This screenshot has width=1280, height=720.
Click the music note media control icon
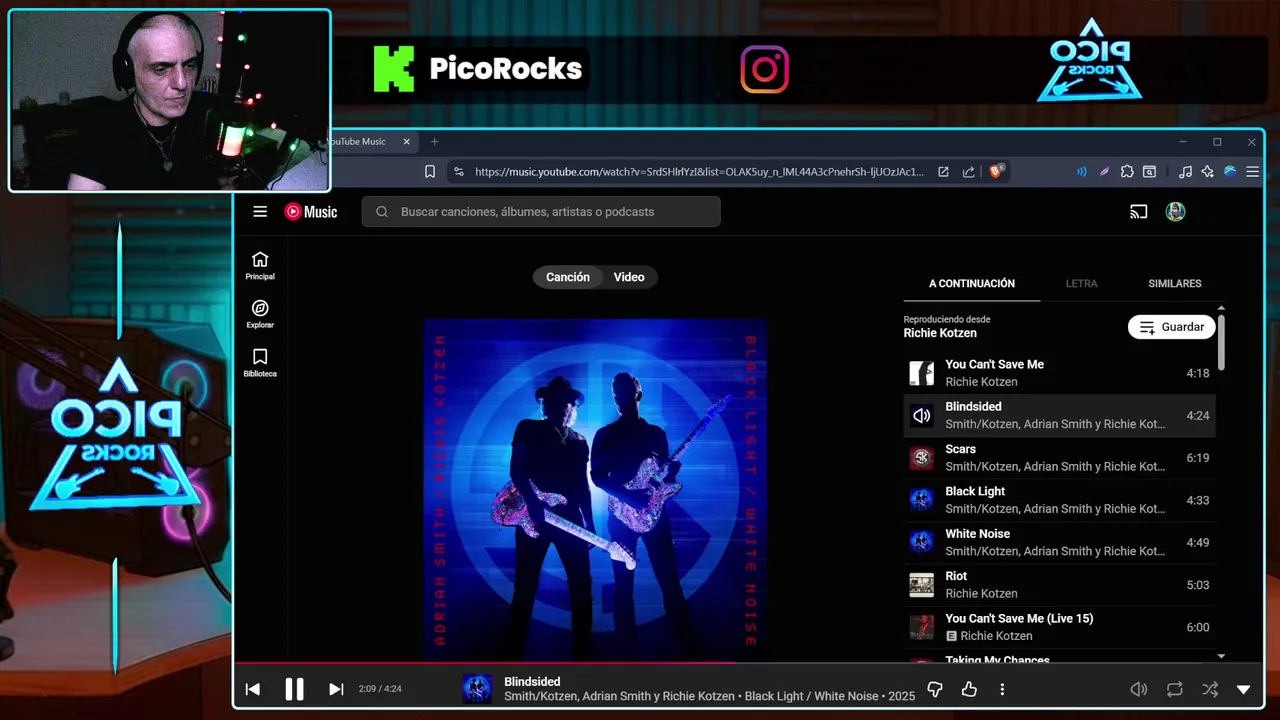coord(1185,172)
